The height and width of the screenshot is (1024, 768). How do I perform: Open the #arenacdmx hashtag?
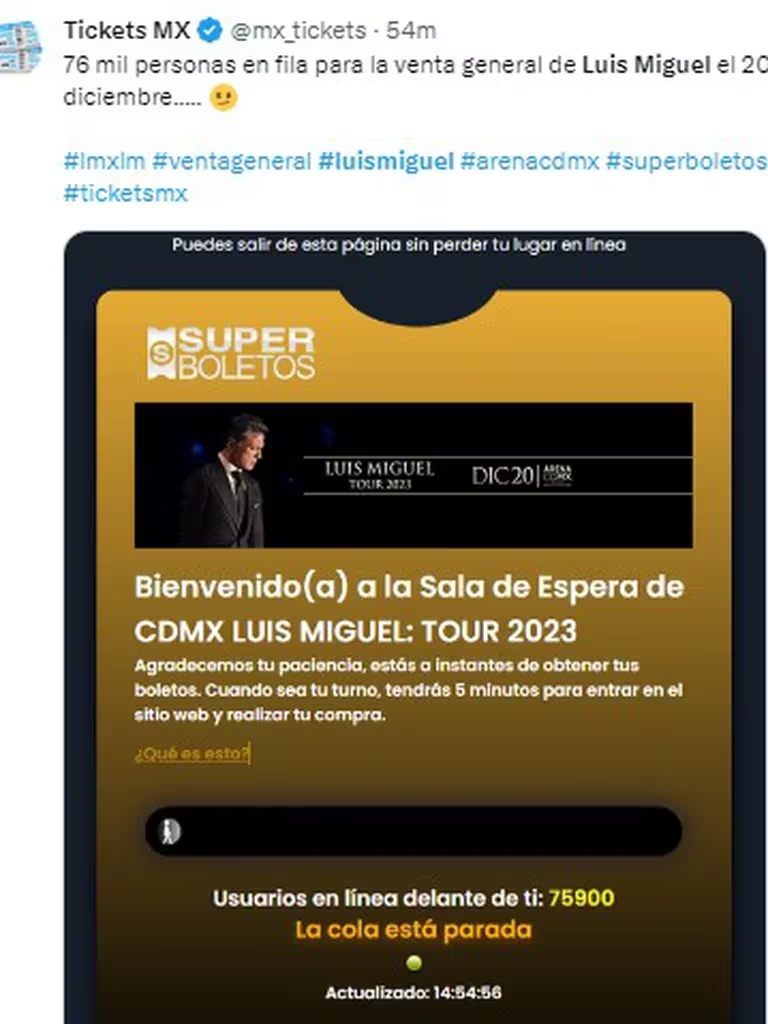530,161
